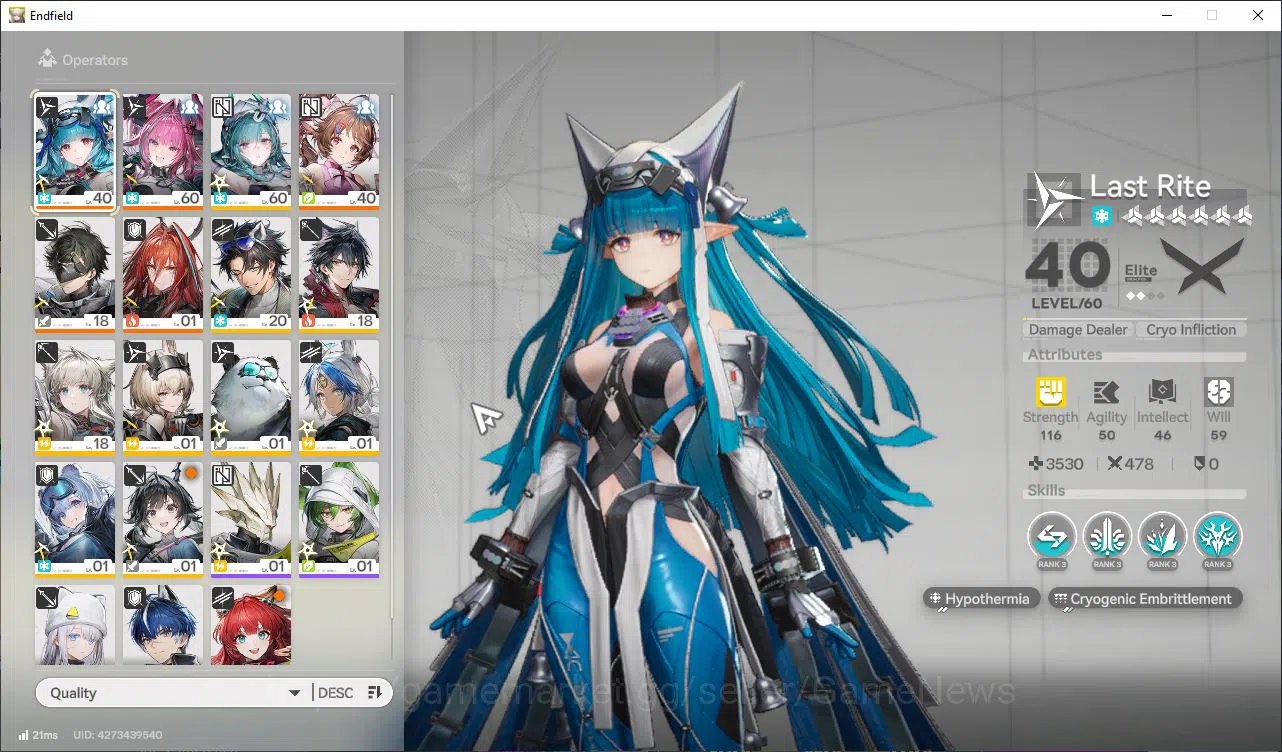Click the HP cross icon next to 3530
Image resolution: width=1282 pixels, height=752 pixels.
click(x=1036, y=464)
